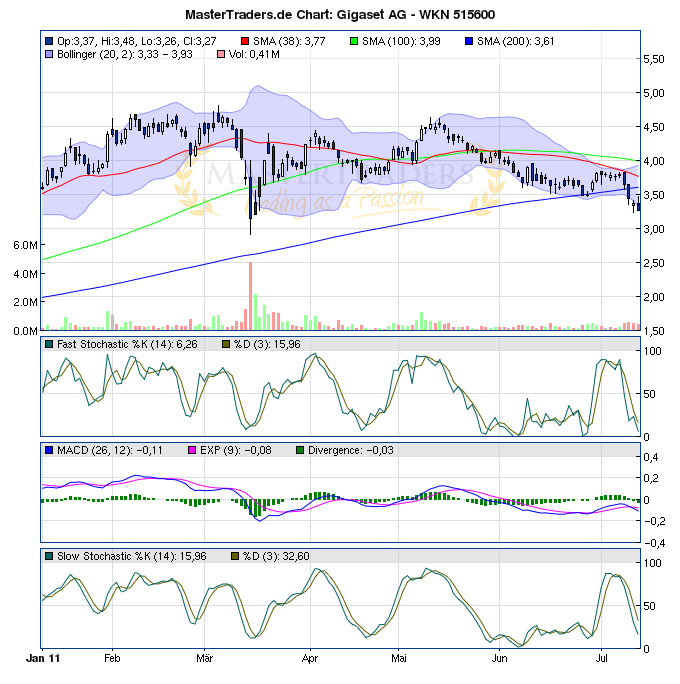This screenshot has height=684, width=680.
Task: Click the EXP (9): -0,08 label
Action: click(236, 450)
